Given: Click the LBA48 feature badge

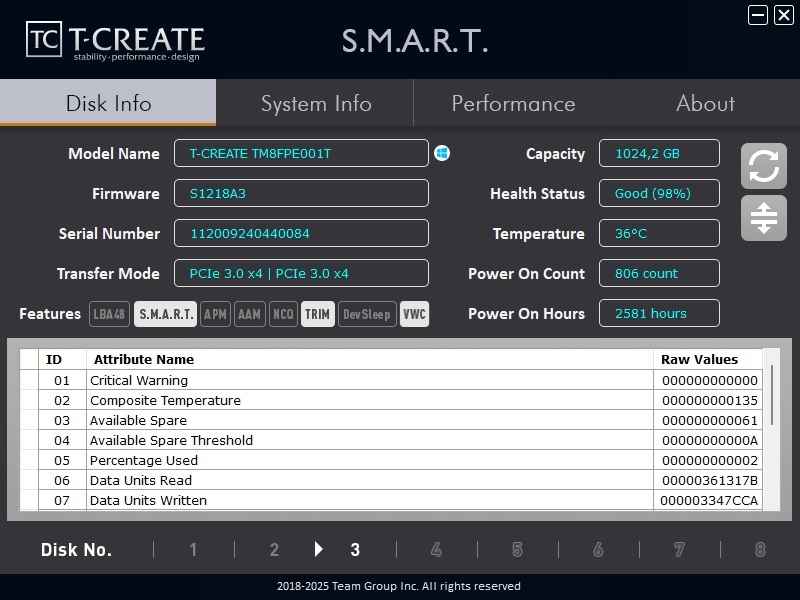Looking at the screenshot, I should point(110,314).
